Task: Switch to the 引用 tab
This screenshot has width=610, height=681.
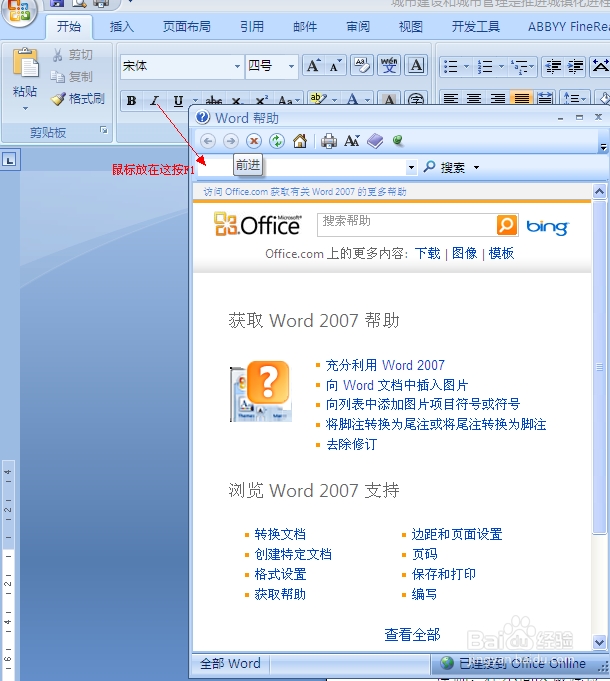Action: tap(252, 26)
